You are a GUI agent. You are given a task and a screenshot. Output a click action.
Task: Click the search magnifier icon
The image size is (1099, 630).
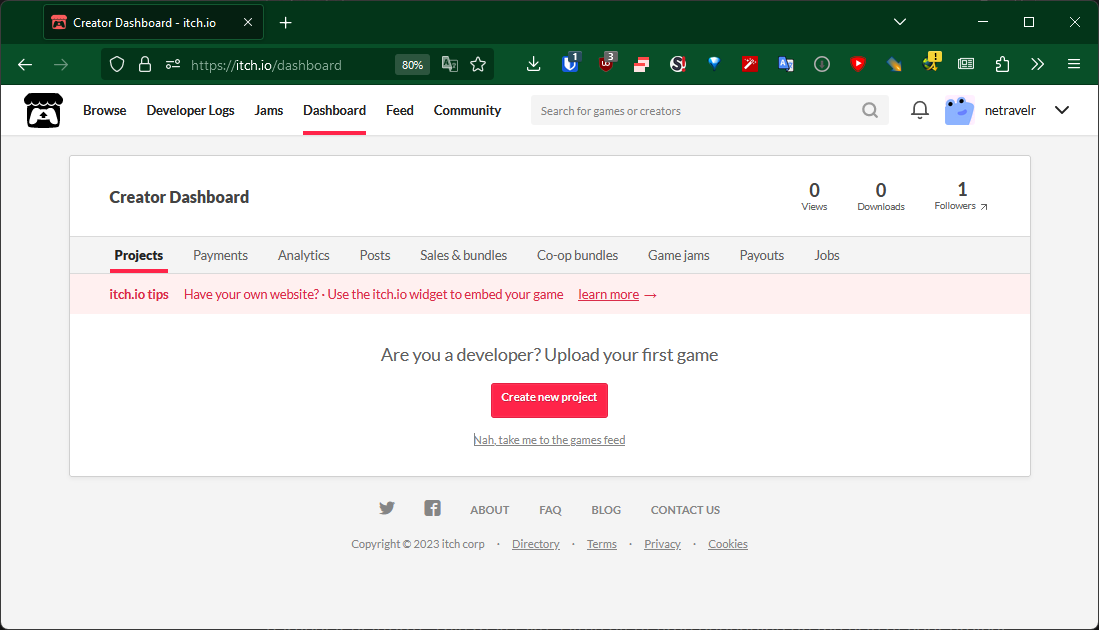click(x=870, y=110)
